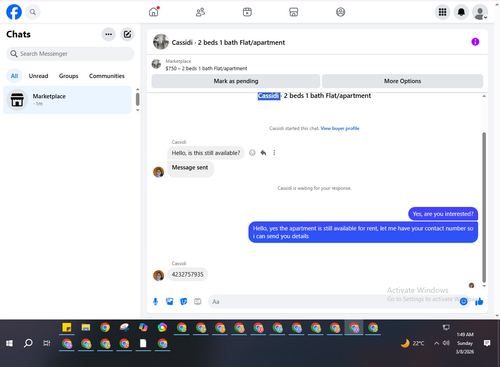
Task: Open the $750 2 beds listing summary
Action: pos(206,68)
